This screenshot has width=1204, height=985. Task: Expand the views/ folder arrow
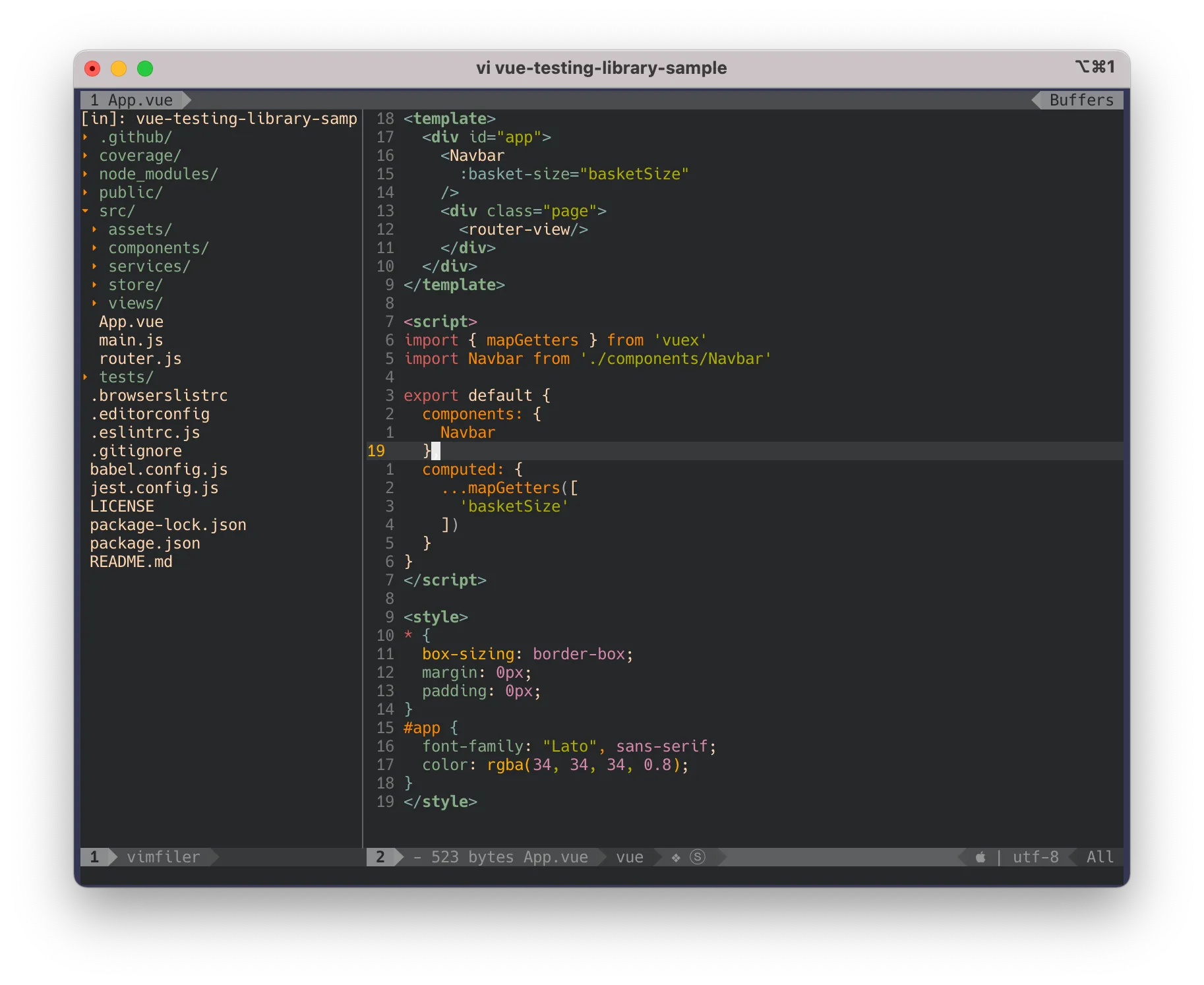94,303
